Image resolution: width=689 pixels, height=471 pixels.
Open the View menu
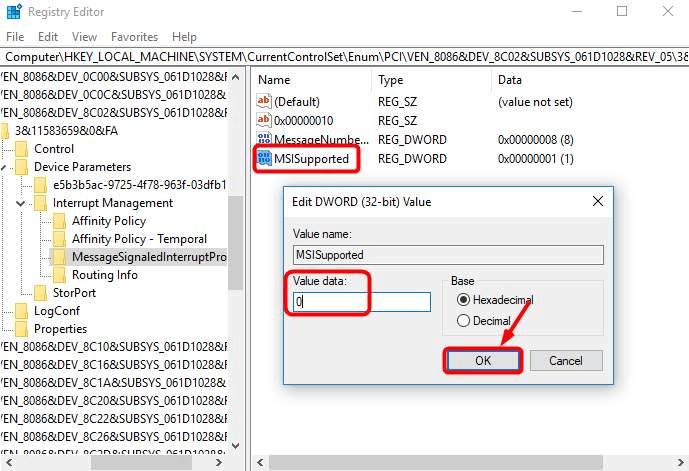[83, 37]
